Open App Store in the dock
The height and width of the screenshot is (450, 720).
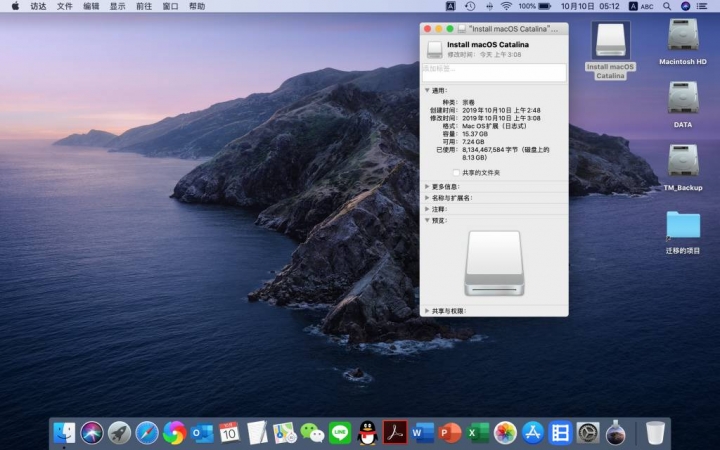[533, 433]
